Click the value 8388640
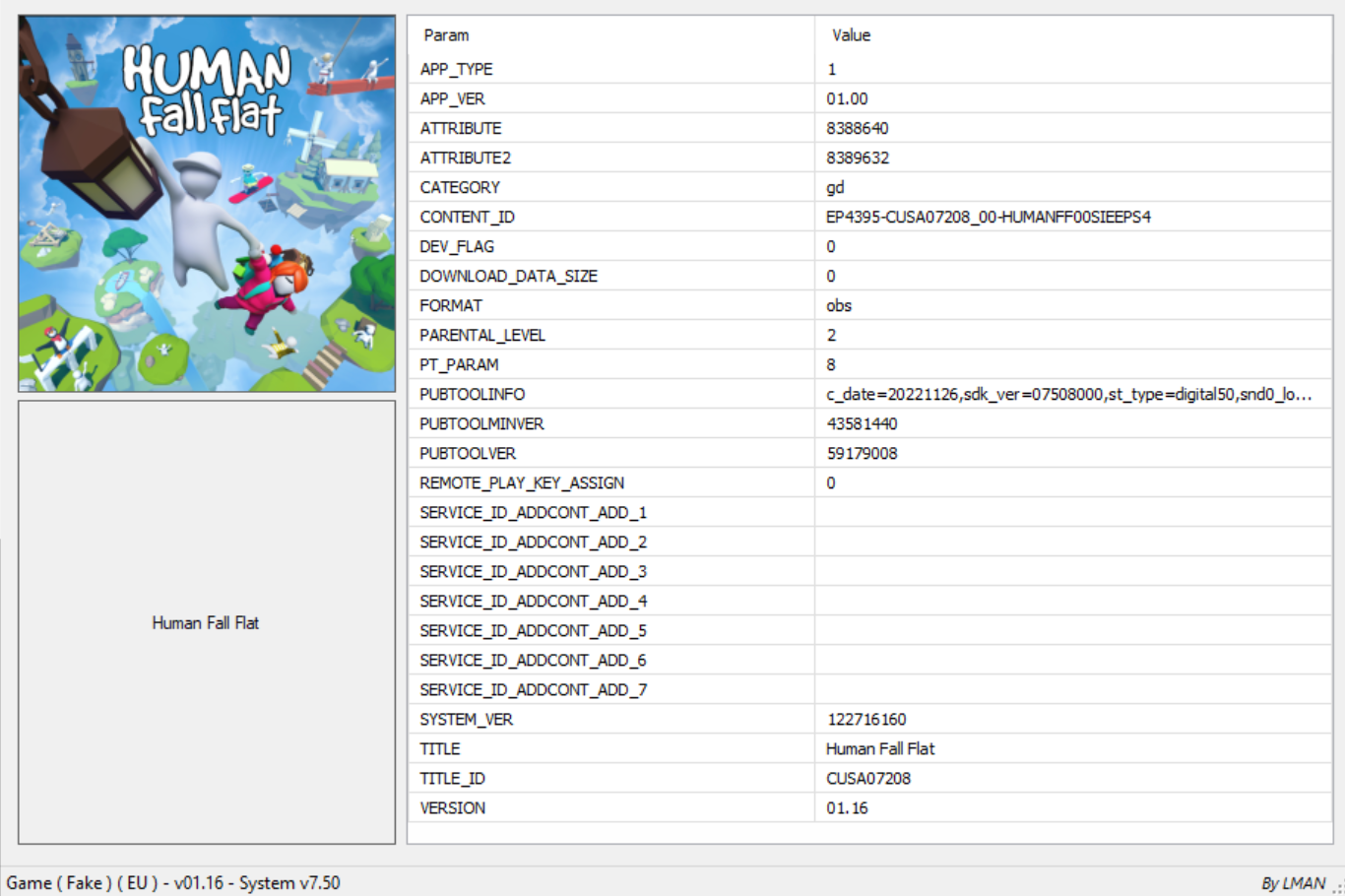The image size is (1345, 896). tap(858, 128)
